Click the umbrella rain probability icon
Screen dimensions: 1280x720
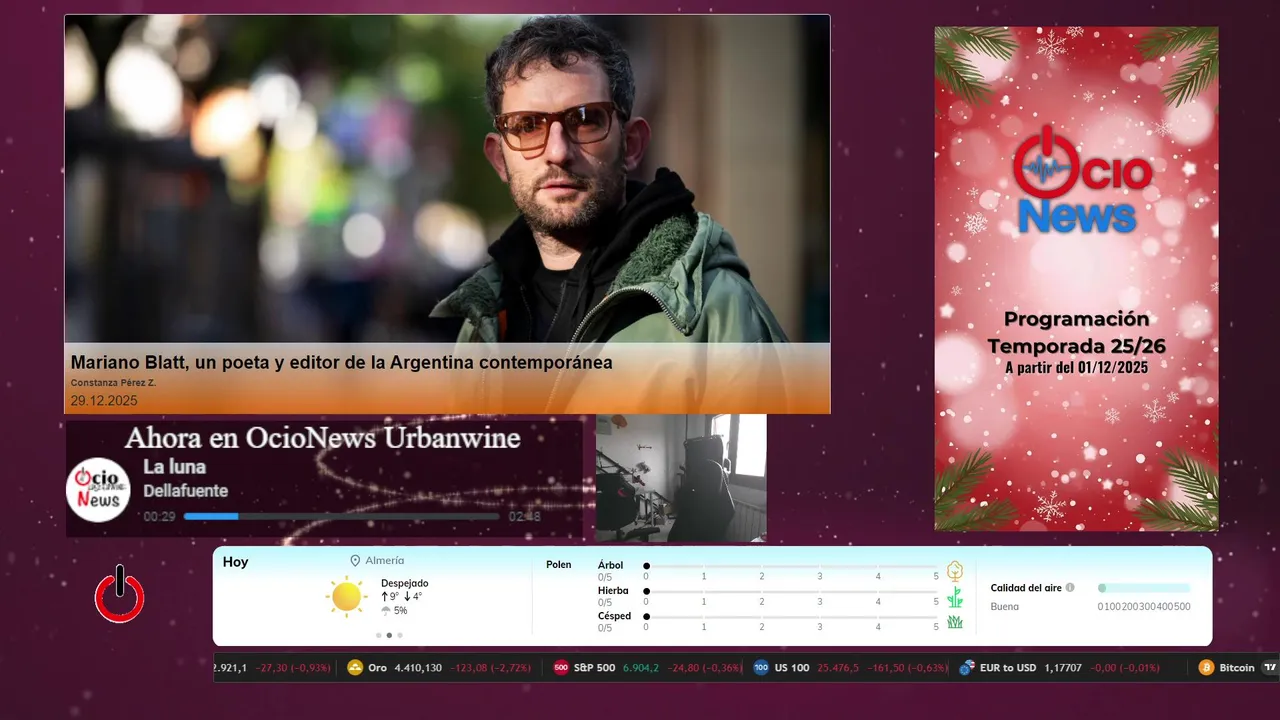386,611
